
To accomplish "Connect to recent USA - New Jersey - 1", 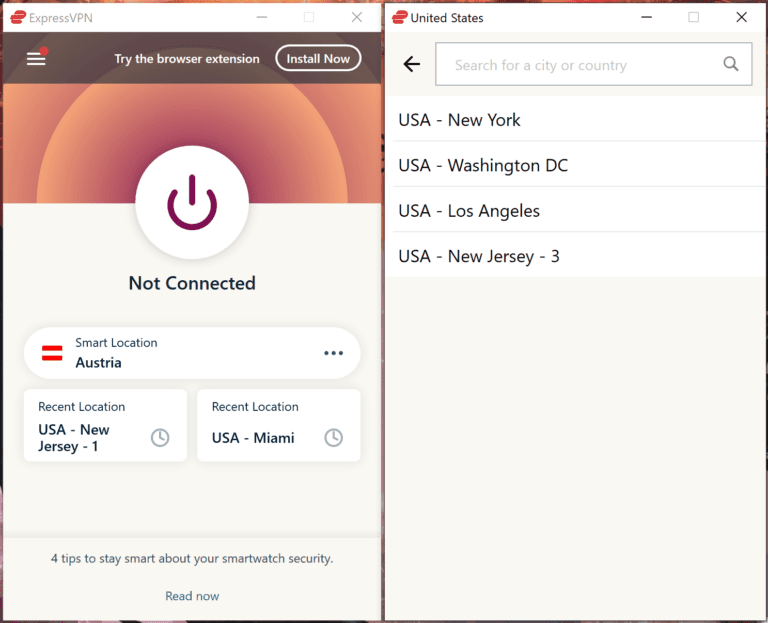I will 105,425.
